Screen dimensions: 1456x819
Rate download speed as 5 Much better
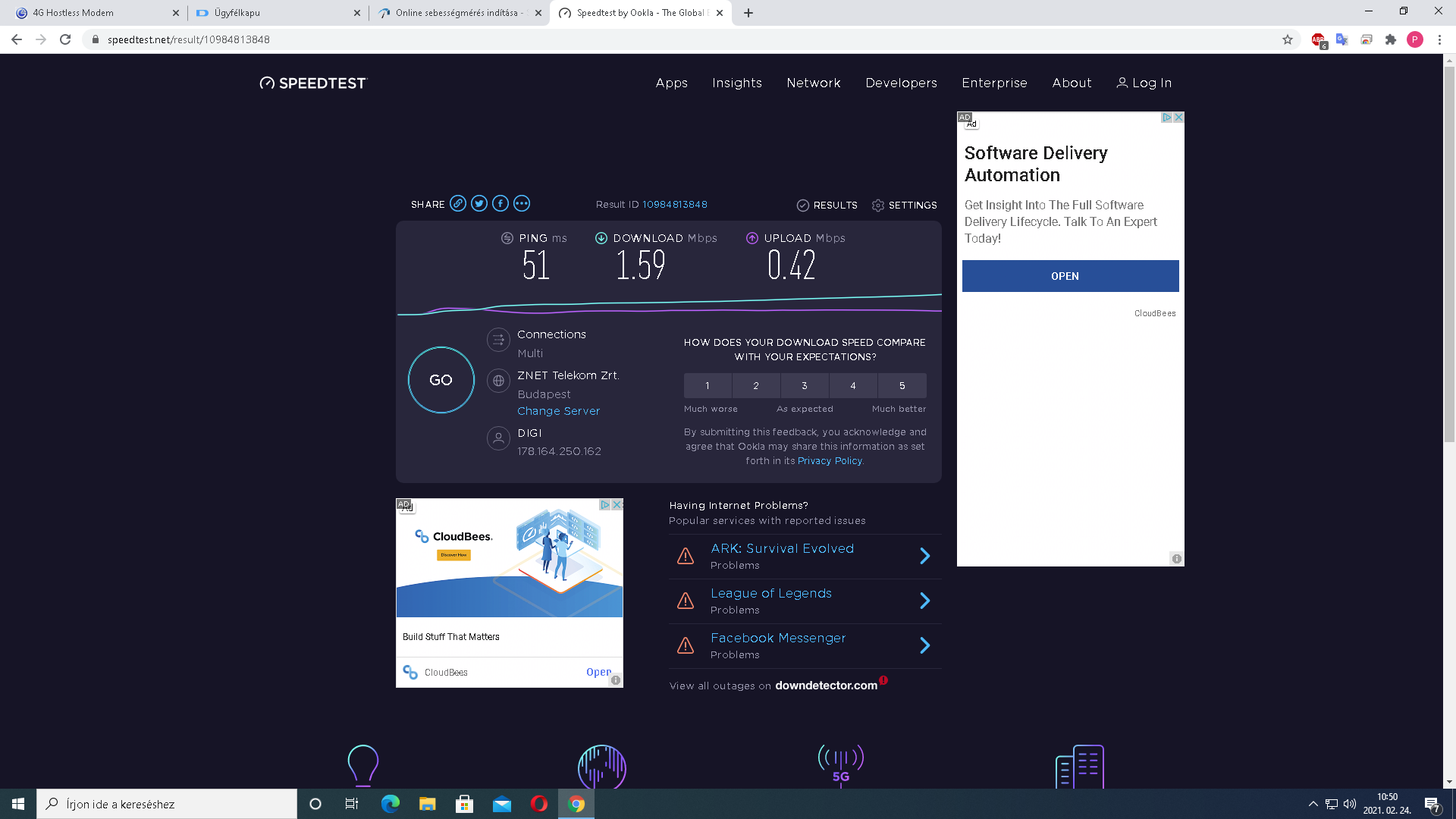click(x=902, y=386)
